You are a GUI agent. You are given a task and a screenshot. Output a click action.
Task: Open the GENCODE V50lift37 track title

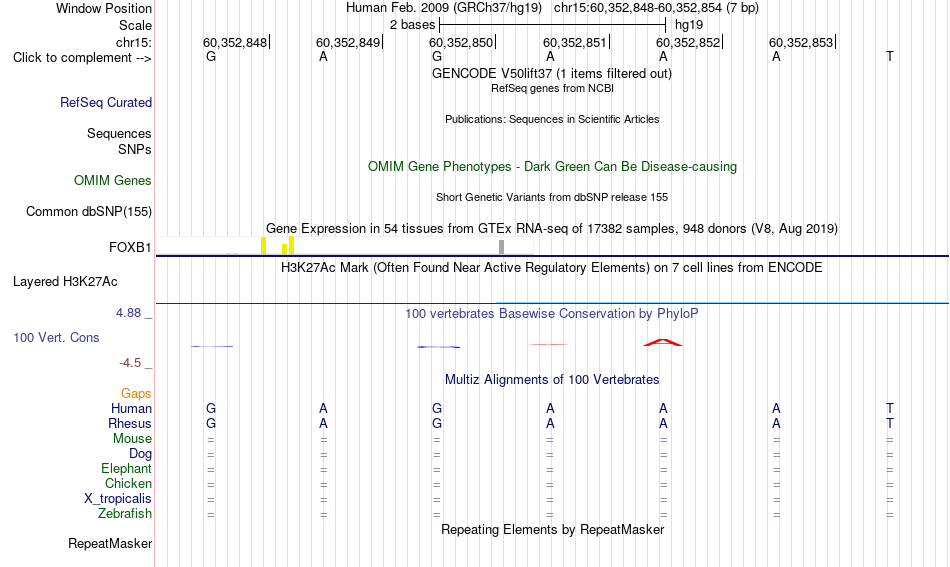(552, 73)
